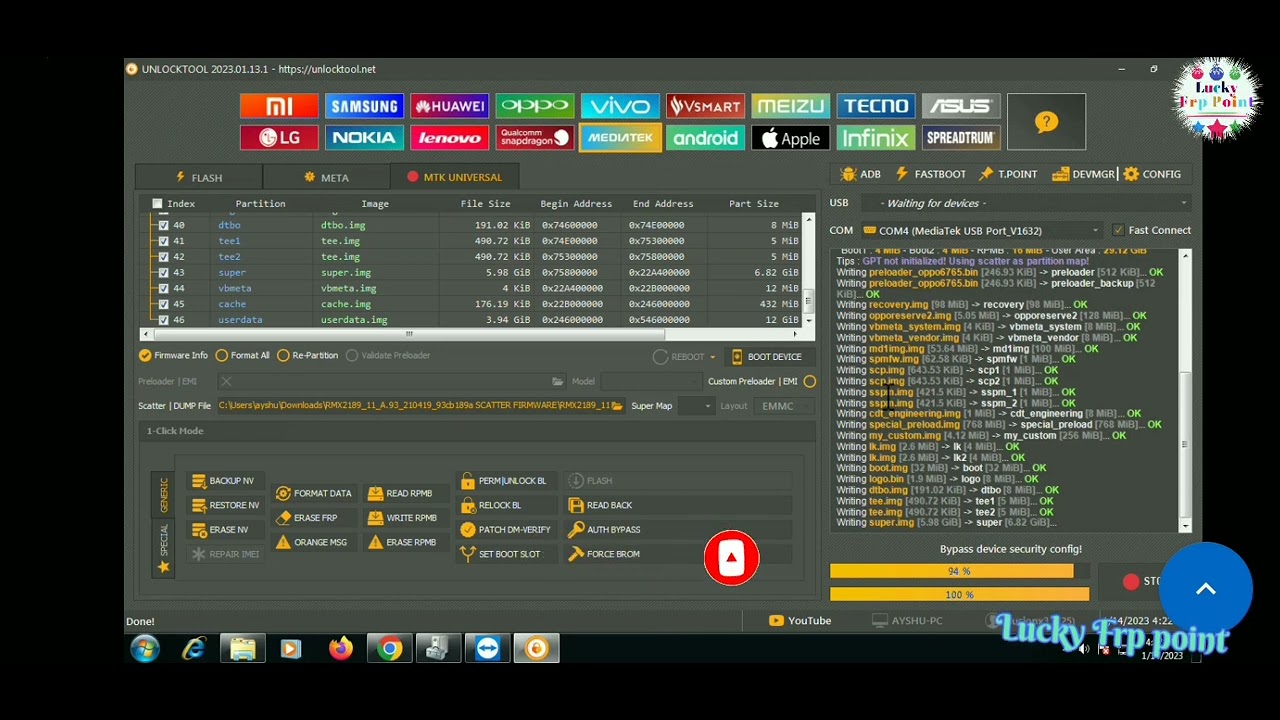Open the Tecno brand section
This screenshot has width=1280, height=720.
point(876,106)
